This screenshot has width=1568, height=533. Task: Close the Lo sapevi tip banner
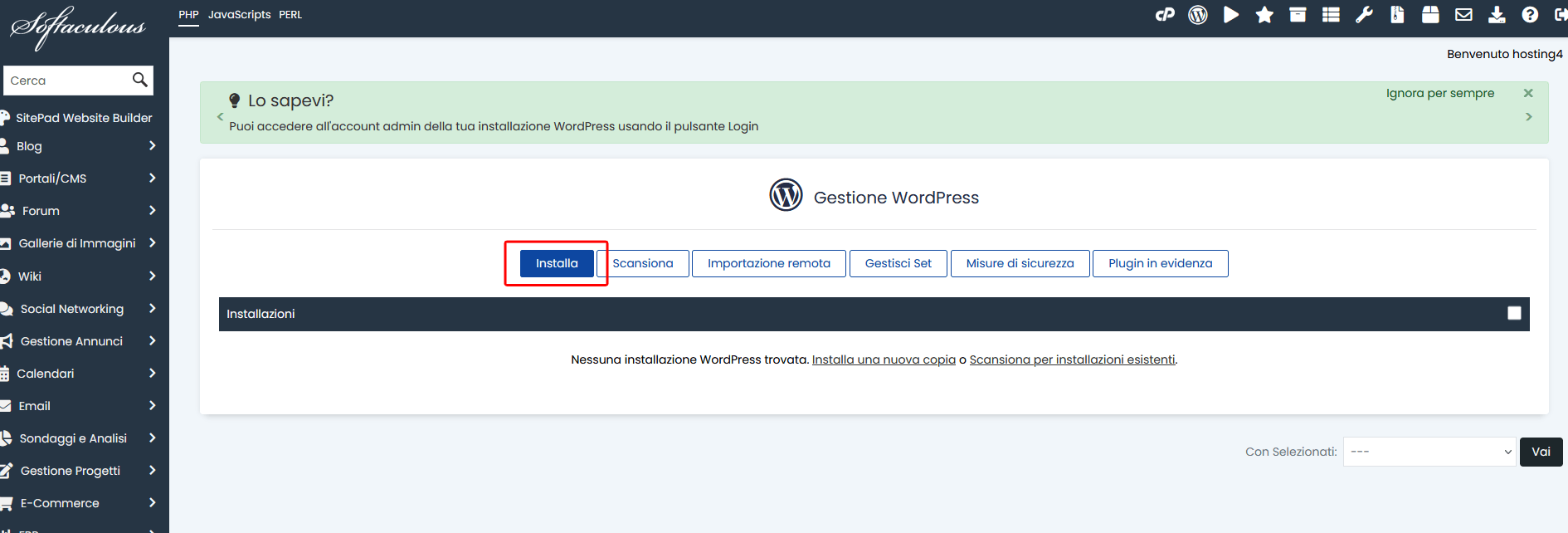coord(1528,93)
